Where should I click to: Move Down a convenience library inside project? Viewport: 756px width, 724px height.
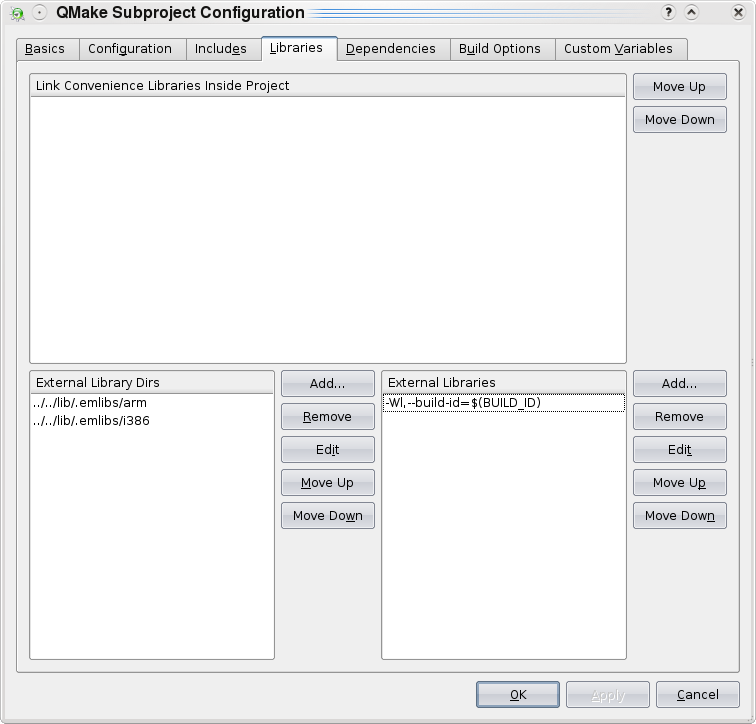pos(679,120)
